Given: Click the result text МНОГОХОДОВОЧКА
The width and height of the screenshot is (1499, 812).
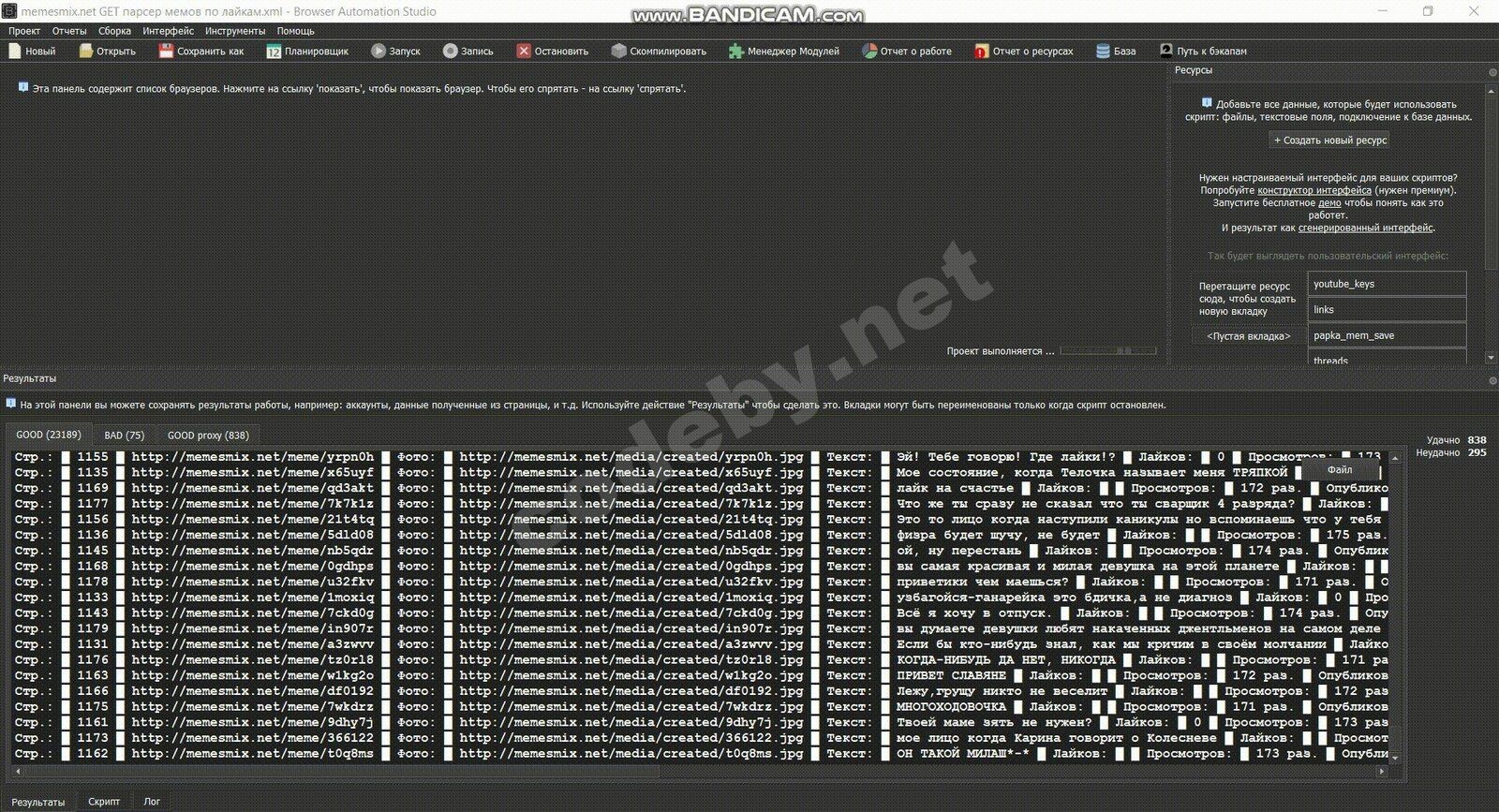Looking at the screenshot, I should pos(951,707).
